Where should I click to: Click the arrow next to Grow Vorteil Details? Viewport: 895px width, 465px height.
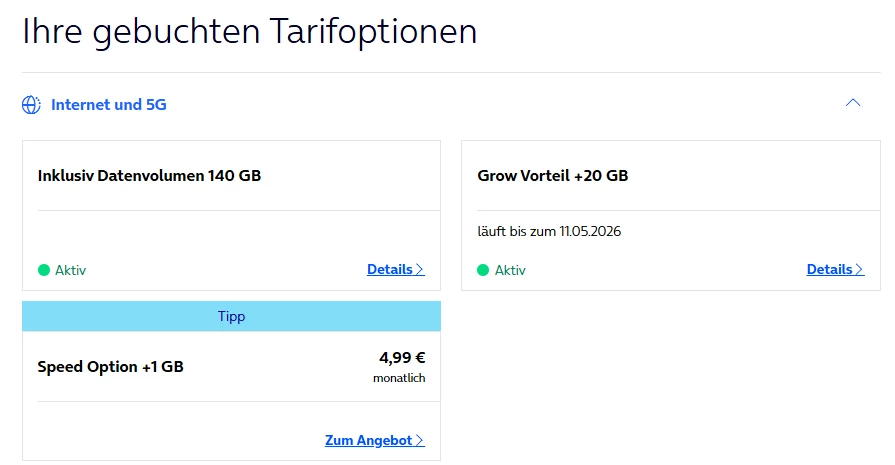(860, 269)
